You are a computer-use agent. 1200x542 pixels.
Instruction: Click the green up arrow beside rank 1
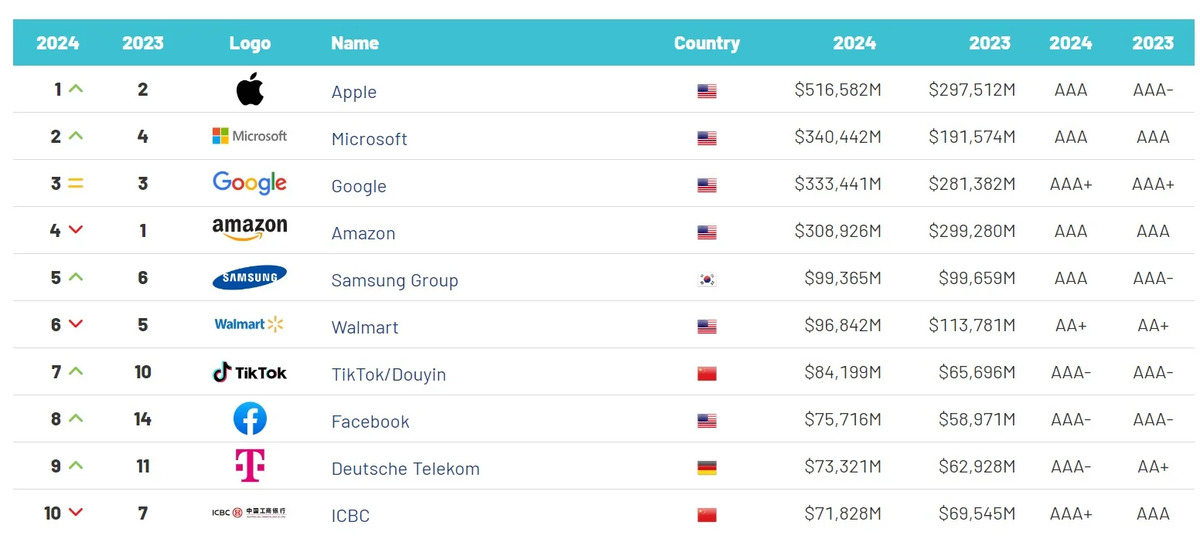[x=76, y=89]
